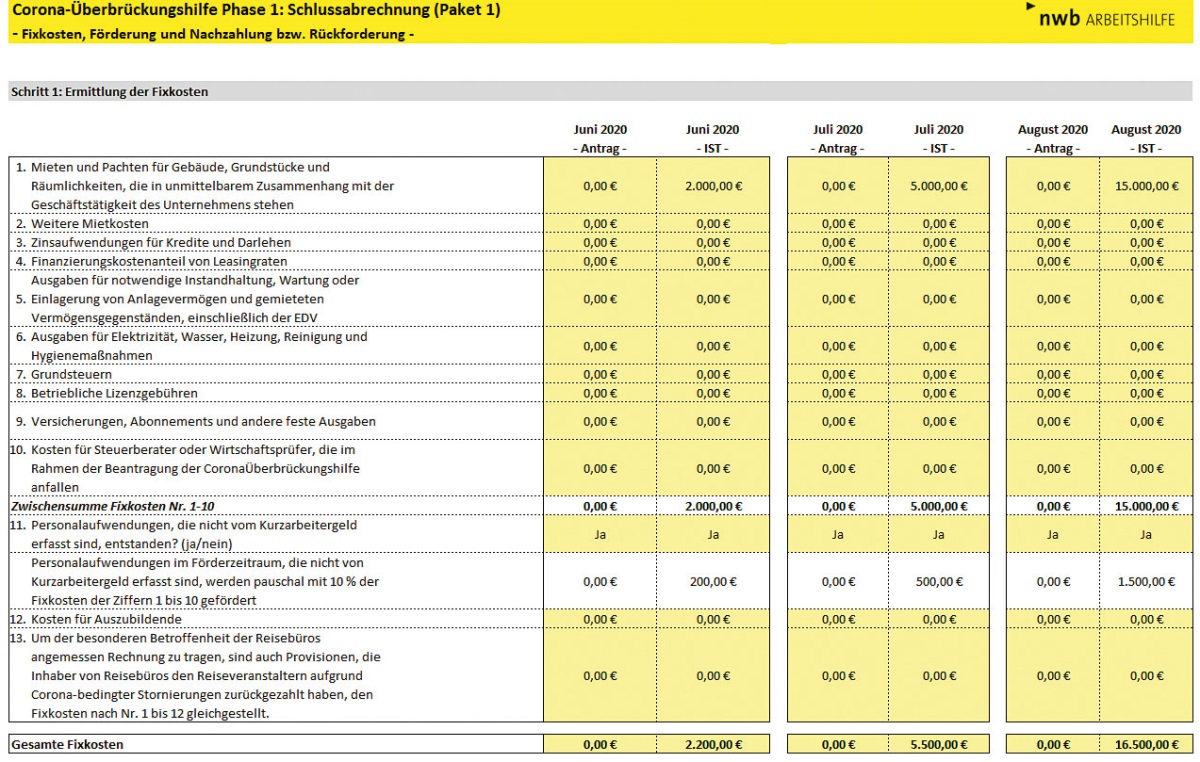Image resolution: width=1200 pixels, height=762 pixels.
Task: Select the Betriebliche Lizenzgebühren row label
Action: pos(105,393)
